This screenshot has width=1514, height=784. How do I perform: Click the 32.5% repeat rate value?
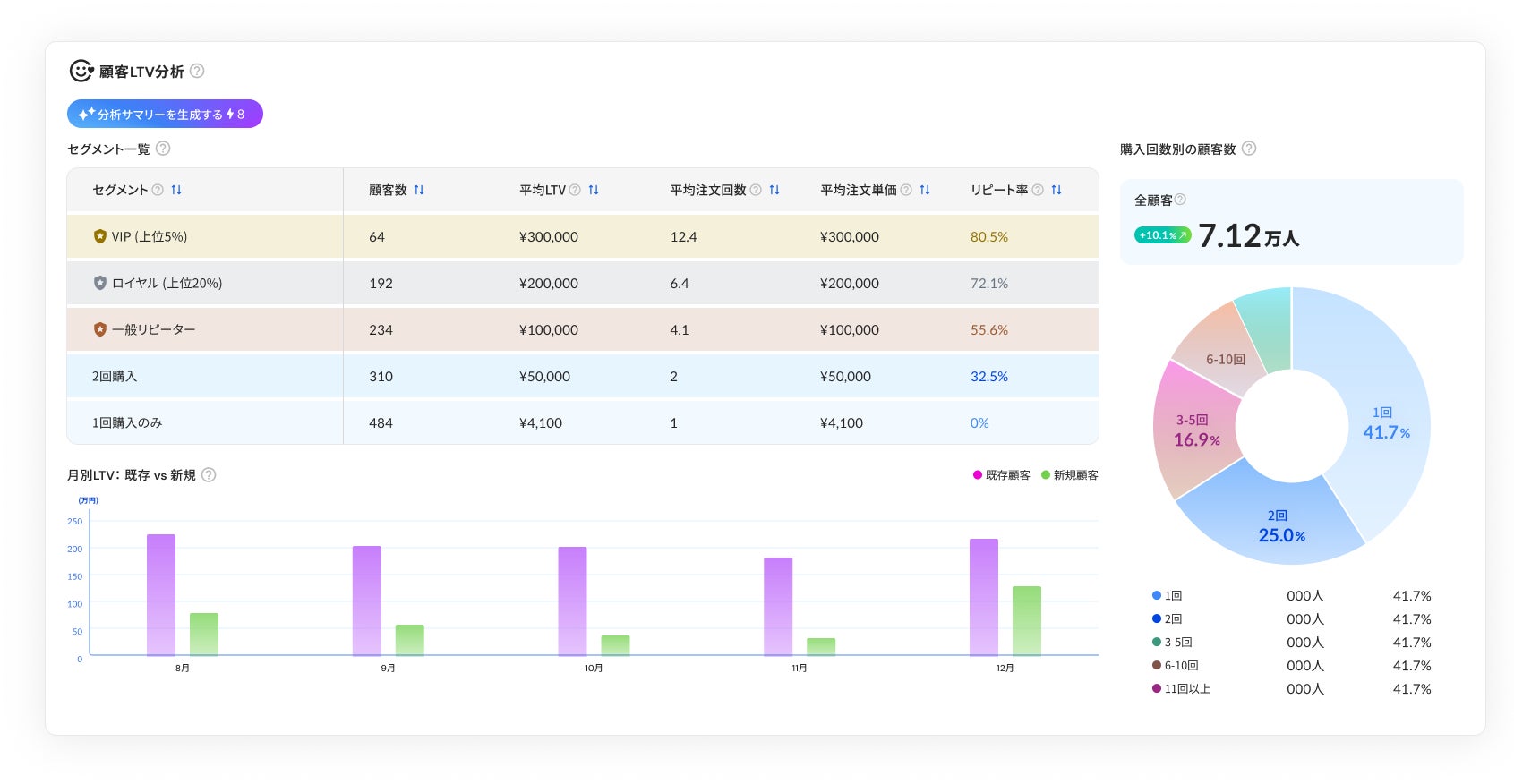(989, 376)
